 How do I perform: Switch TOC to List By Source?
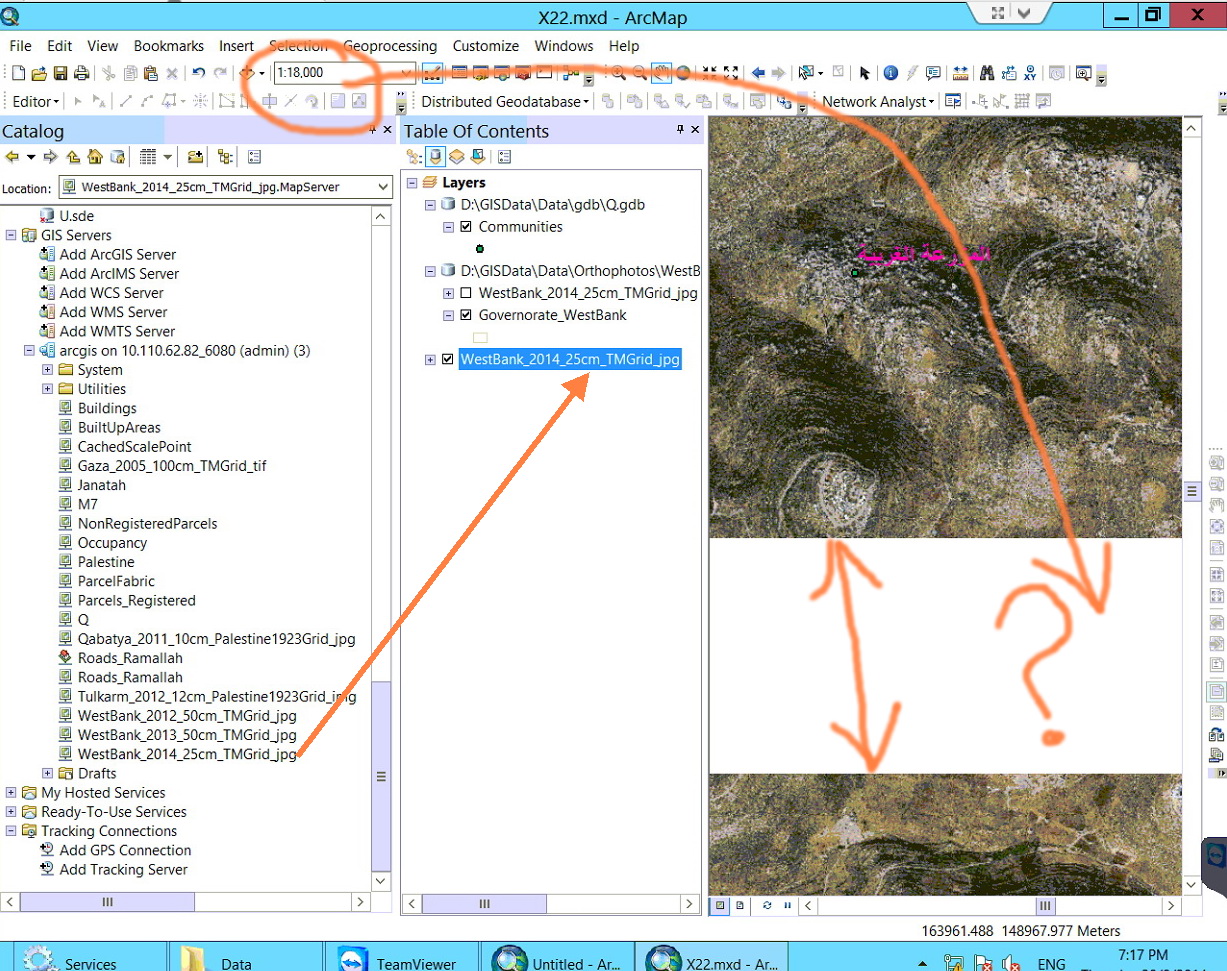pos(435,157)
